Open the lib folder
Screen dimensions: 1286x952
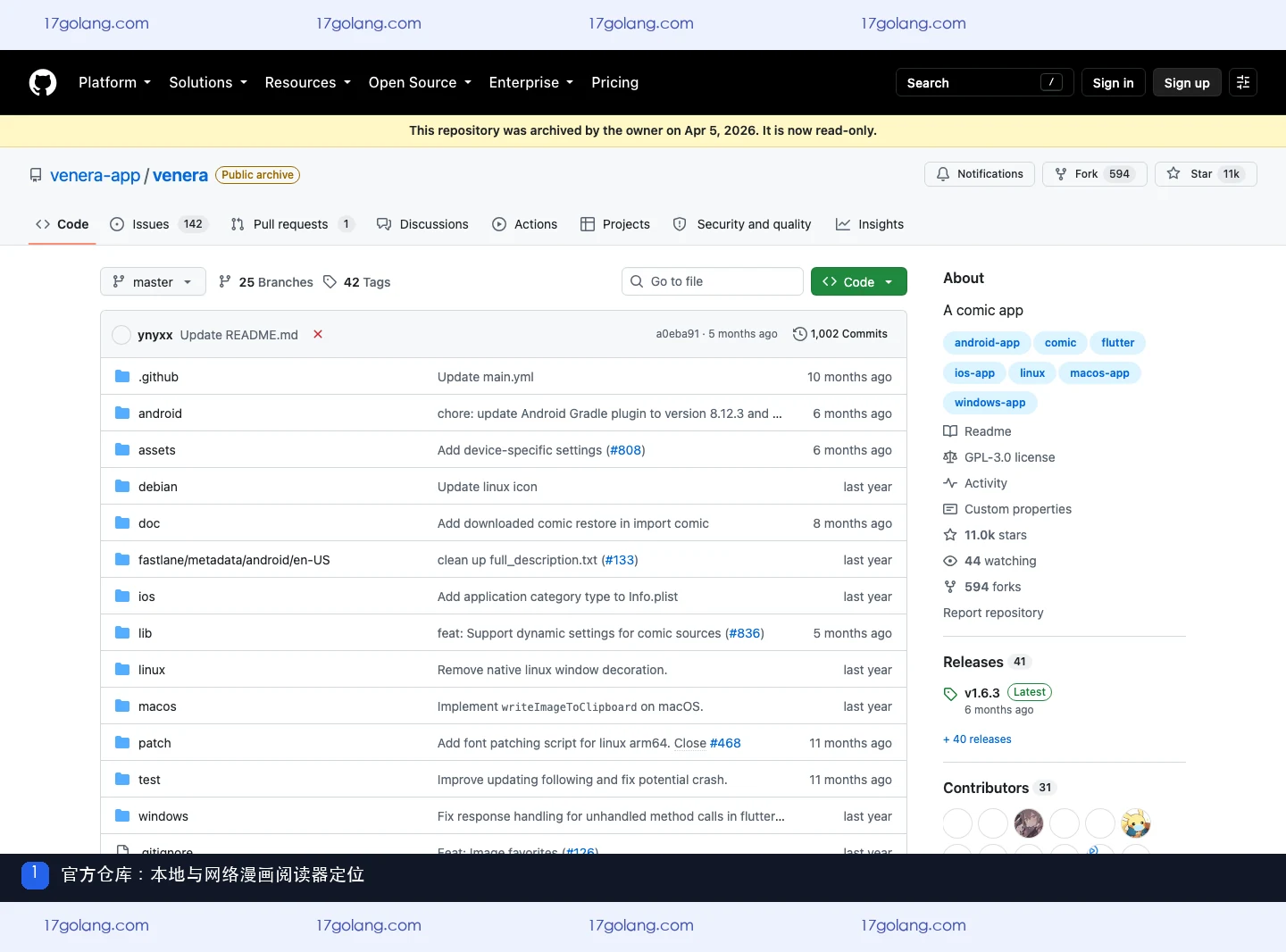pos(145,633)
